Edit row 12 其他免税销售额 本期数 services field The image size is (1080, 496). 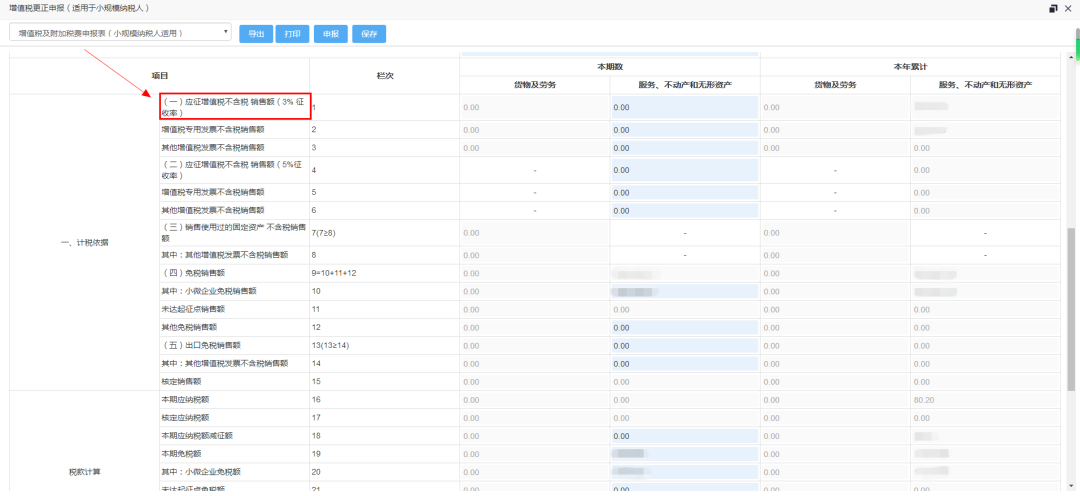(x=685, y=327)
